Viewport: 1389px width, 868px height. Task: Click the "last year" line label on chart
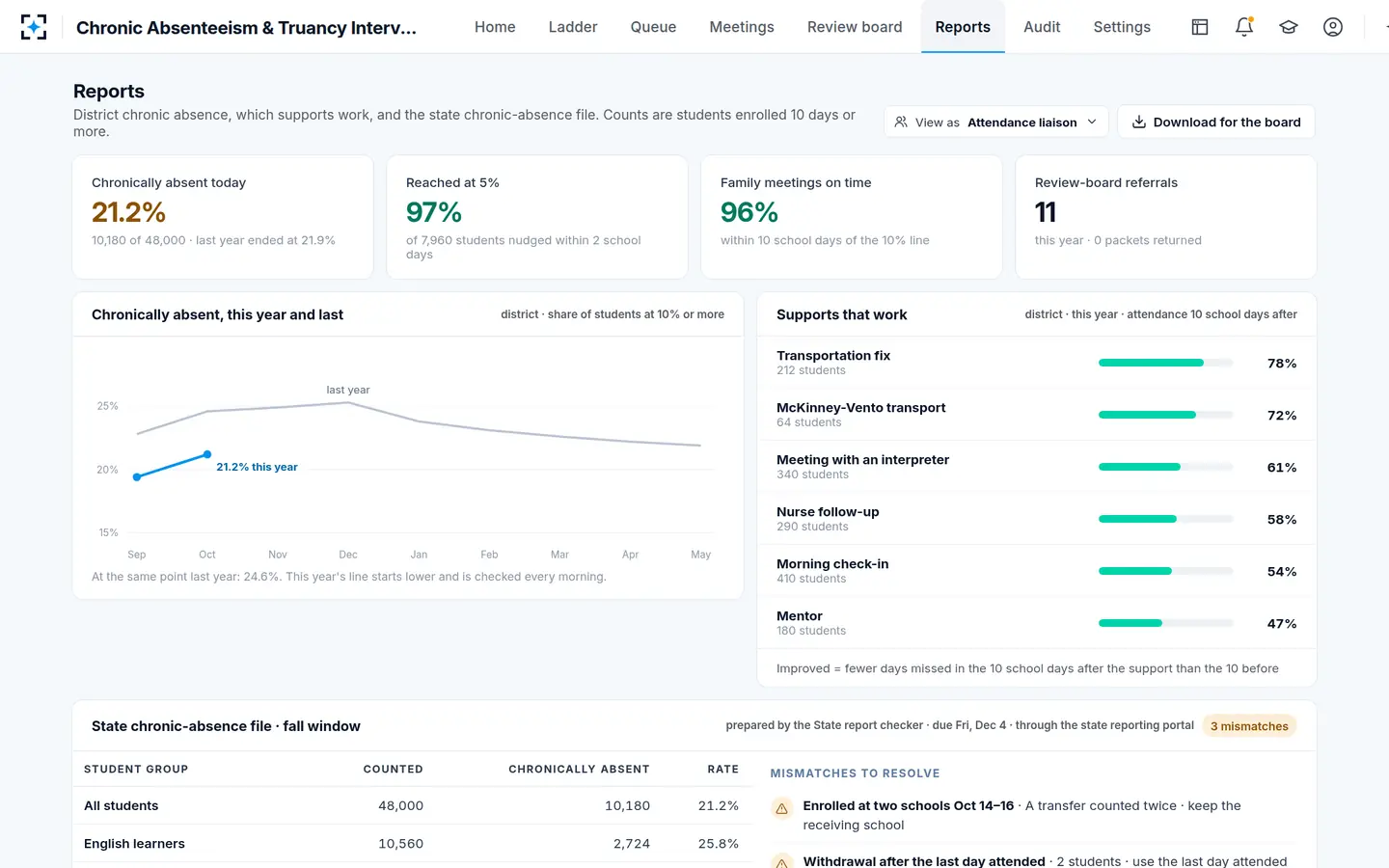pyautogui.click(x=348, y=390)
